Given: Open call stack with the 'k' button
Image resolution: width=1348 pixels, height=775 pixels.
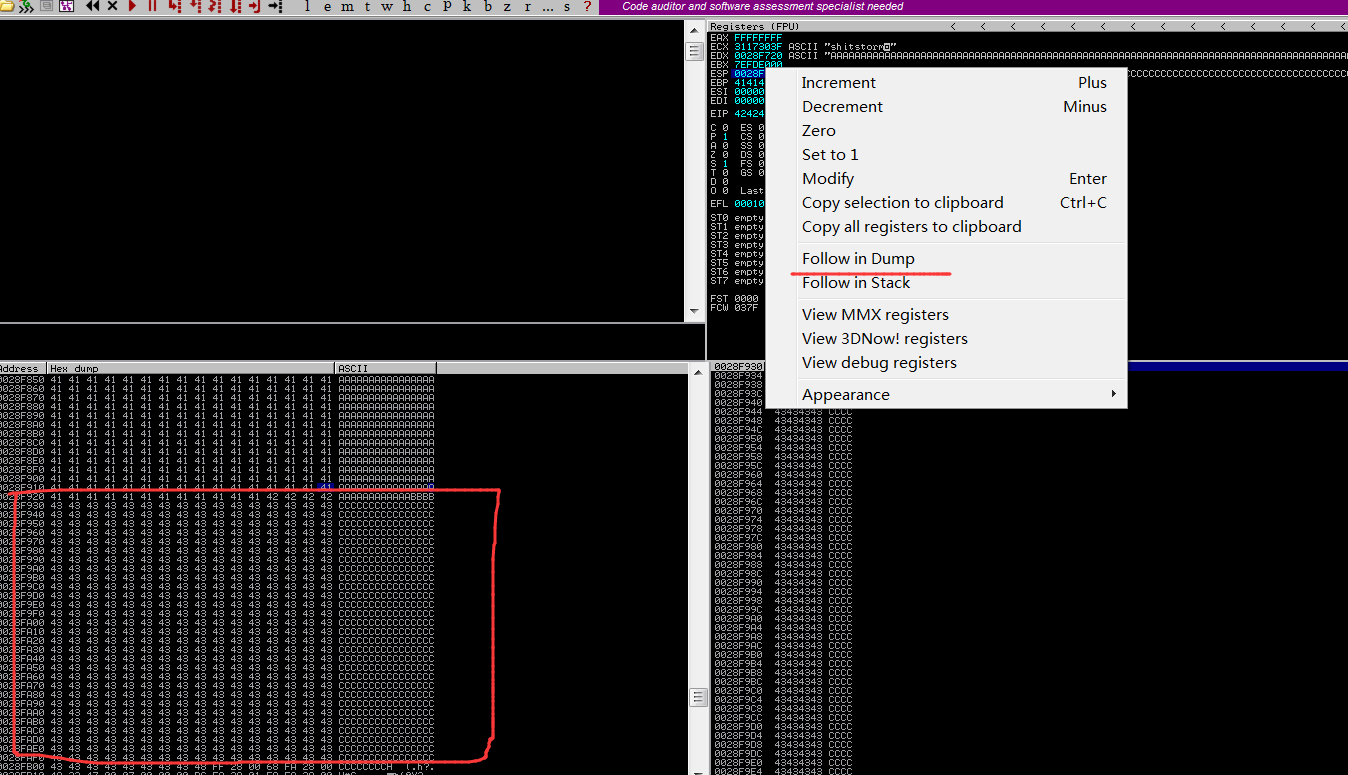Looking at the screenshot, I should click(467, 6).
